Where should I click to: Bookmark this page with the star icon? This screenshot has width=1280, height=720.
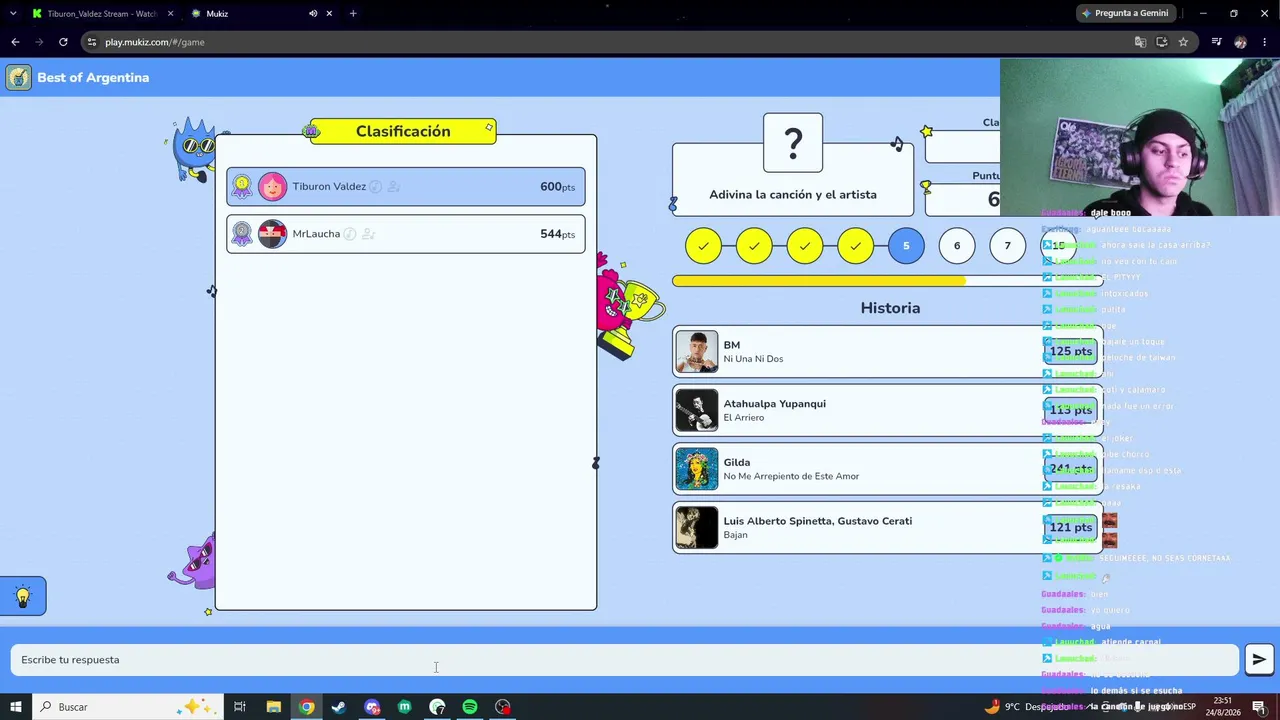[1183, 42]
